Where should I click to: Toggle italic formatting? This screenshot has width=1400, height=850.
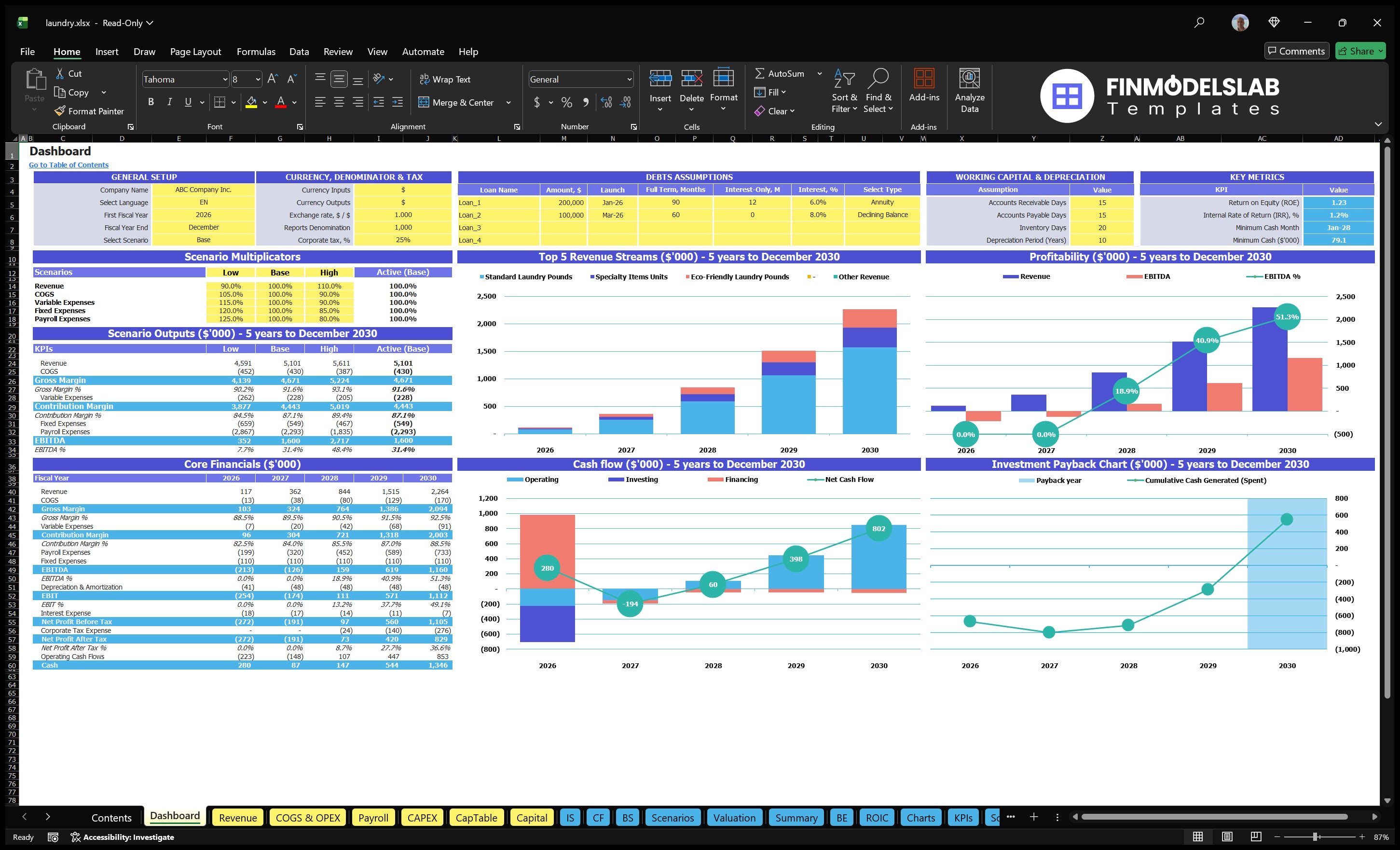[x=169, y=102]
